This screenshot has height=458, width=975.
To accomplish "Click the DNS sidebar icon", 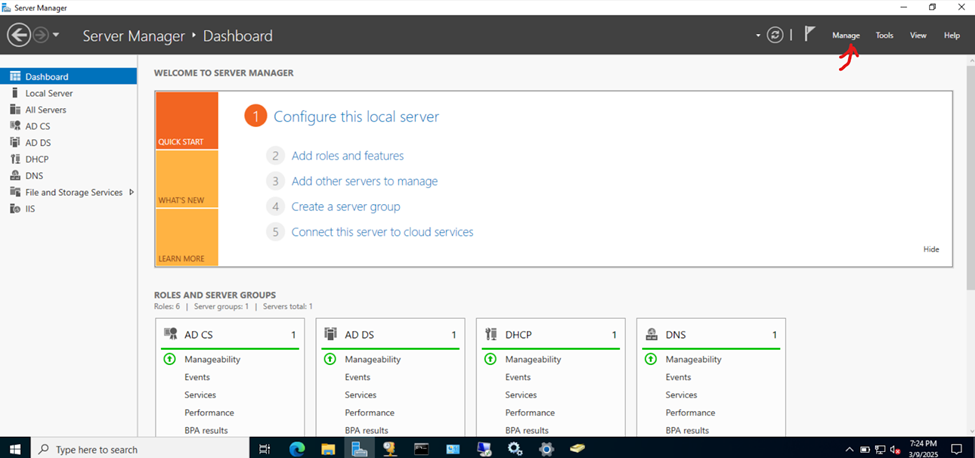I will 16,175.
